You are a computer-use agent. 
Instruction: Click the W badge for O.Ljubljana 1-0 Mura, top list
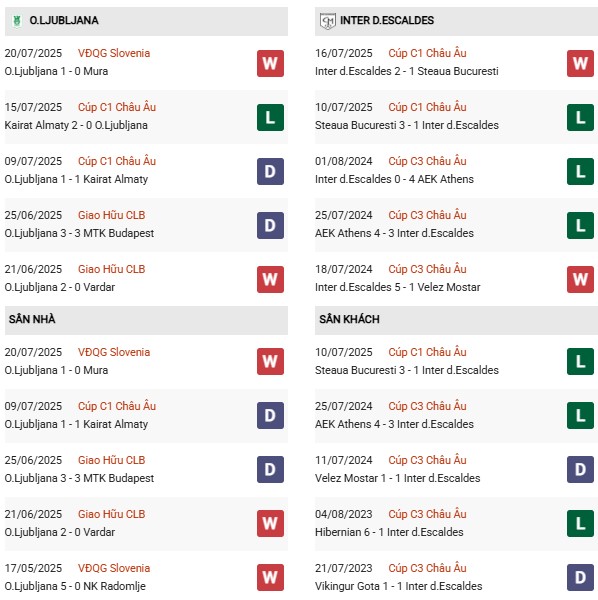(x=270, y=64)
